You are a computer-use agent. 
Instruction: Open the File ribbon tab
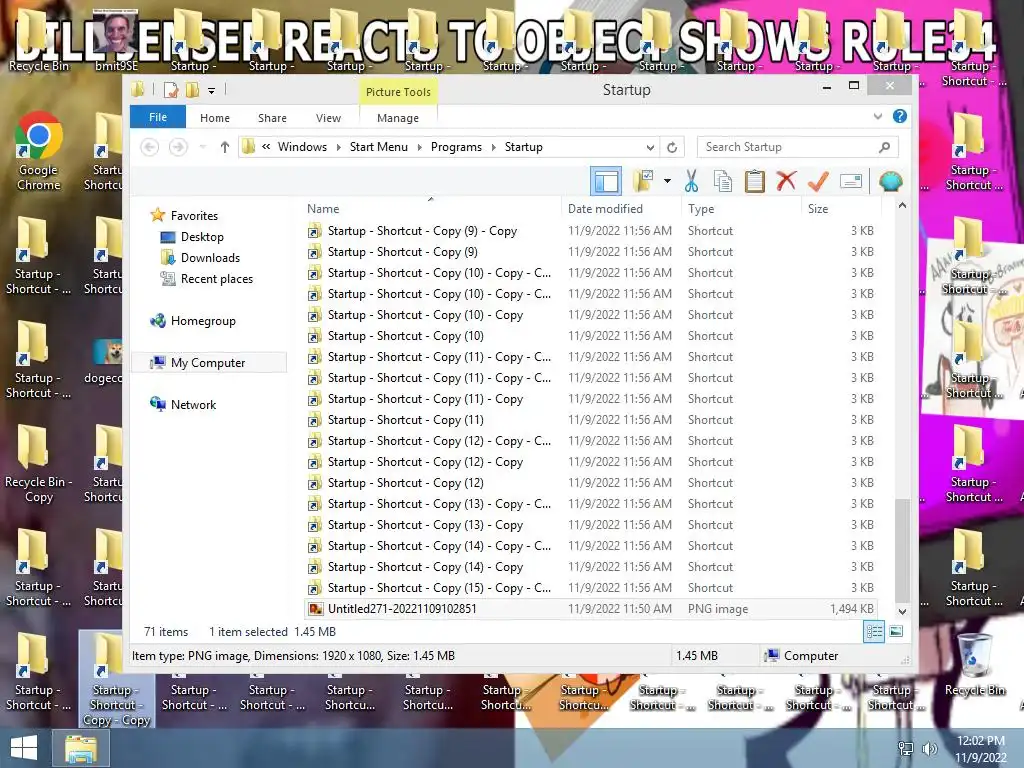tap(158, 117)
